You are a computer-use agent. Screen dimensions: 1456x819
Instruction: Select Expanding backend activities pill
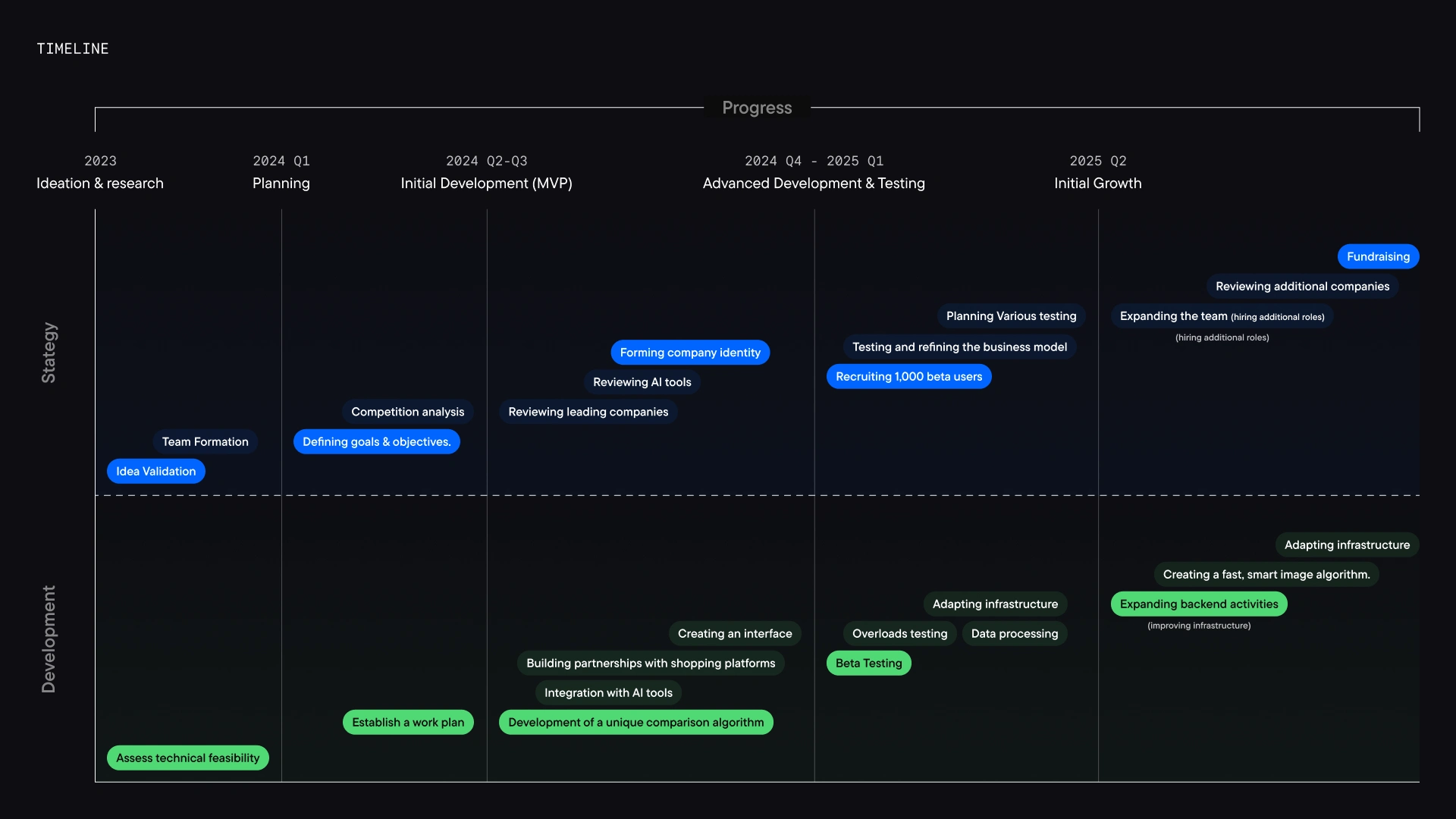[x=1198, y=604]
